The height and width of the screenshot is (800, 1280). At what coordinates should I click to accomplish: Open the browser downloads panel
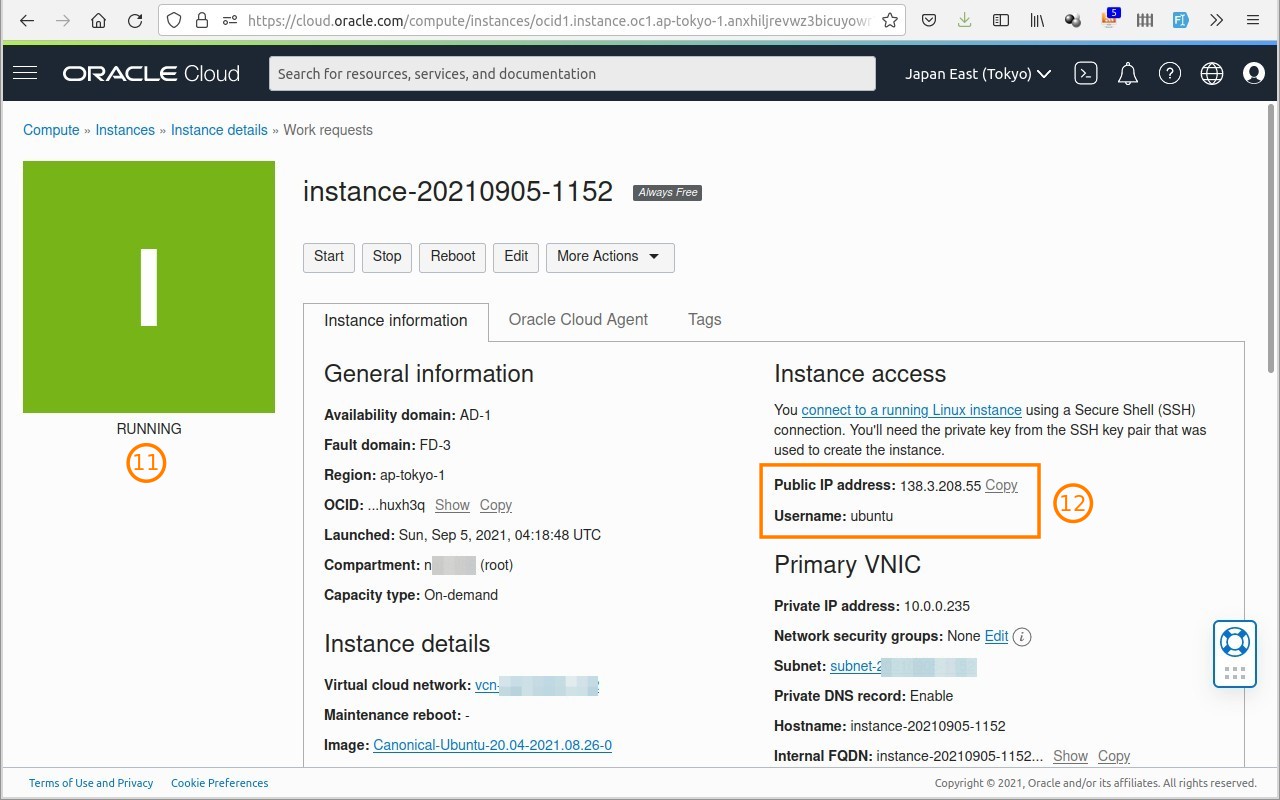tap(964, 20)
